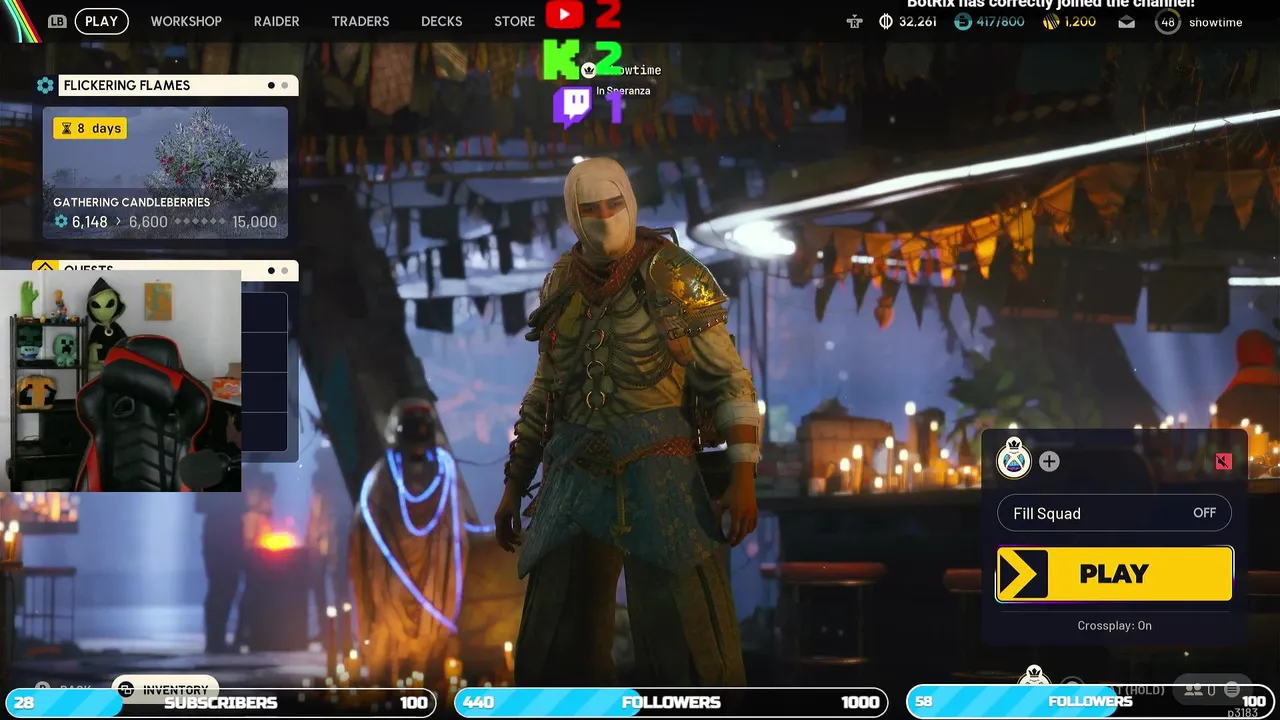Click the LB bumper hint icon
The height and width of the screenshot is (720, 1280).
[57, 21]
